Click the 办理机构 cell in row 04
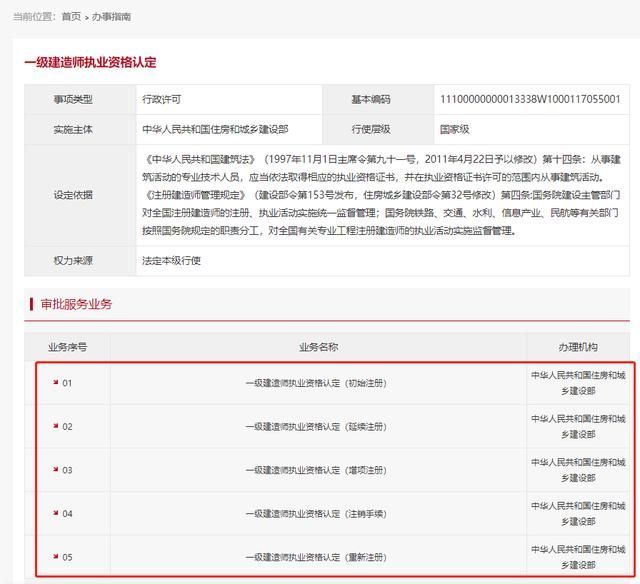This screenshot has height=584, width=640. 578,514
